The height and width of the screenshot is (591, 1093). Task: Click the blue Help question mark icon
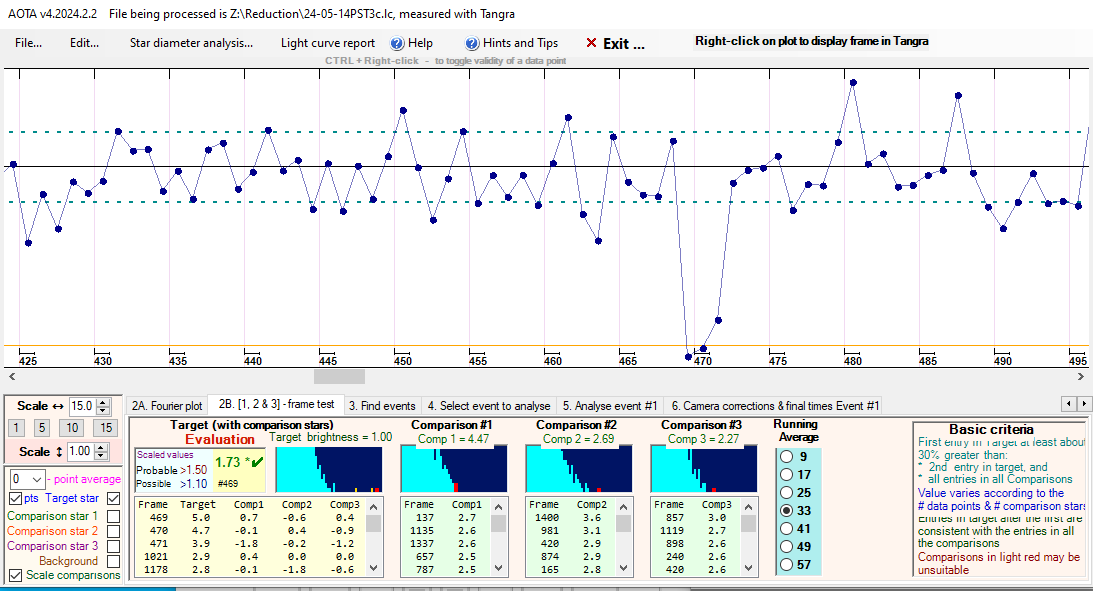point(397,43)
